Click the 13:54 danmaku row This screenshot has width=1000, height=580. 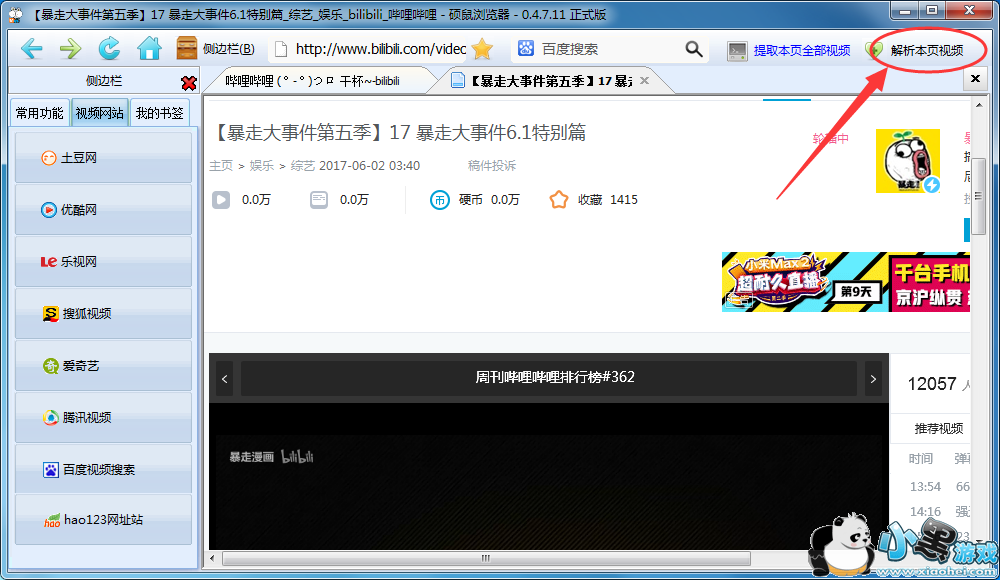[939, 487]
